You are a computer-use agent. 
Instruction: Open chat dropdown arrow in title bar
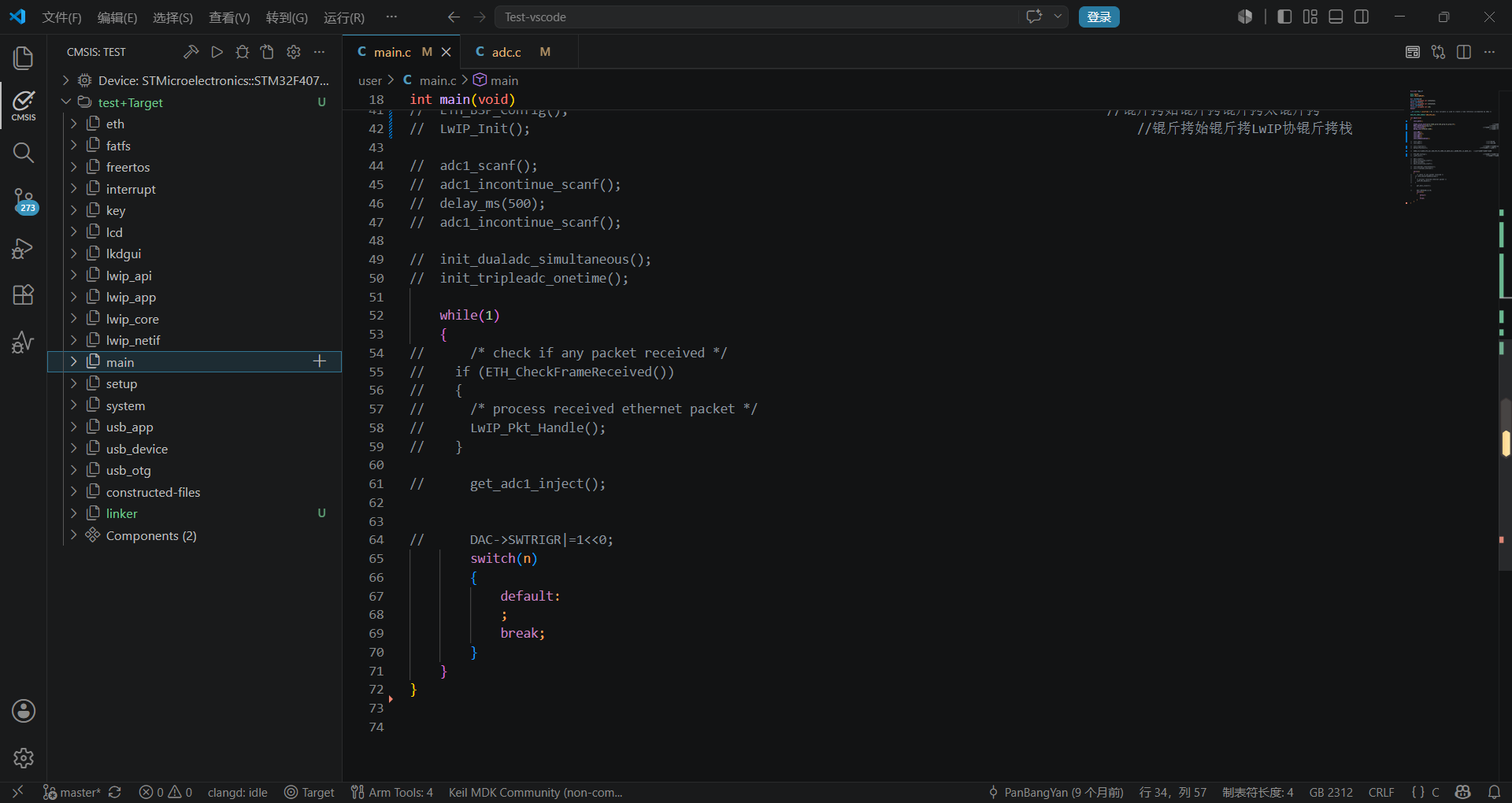click(x=1058, y=17)
